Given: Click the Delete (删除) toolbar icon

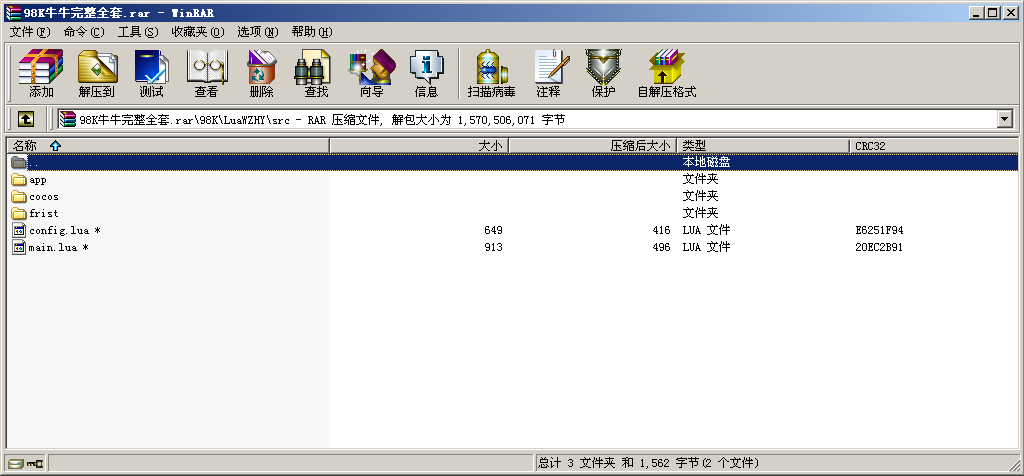Looking at the screenshot, I should coord(261,73).
